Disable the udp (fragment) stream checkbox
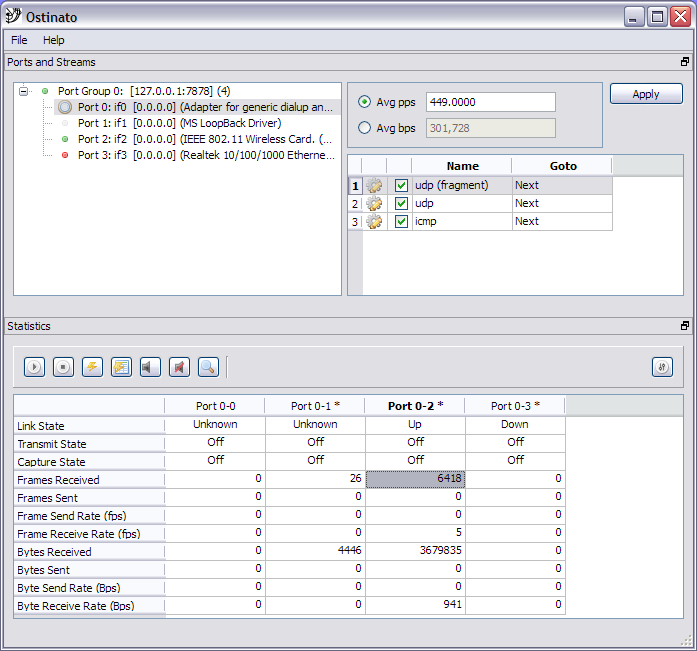Image resolution: width=697 pixels, height=651 pixels. point(401,185)
